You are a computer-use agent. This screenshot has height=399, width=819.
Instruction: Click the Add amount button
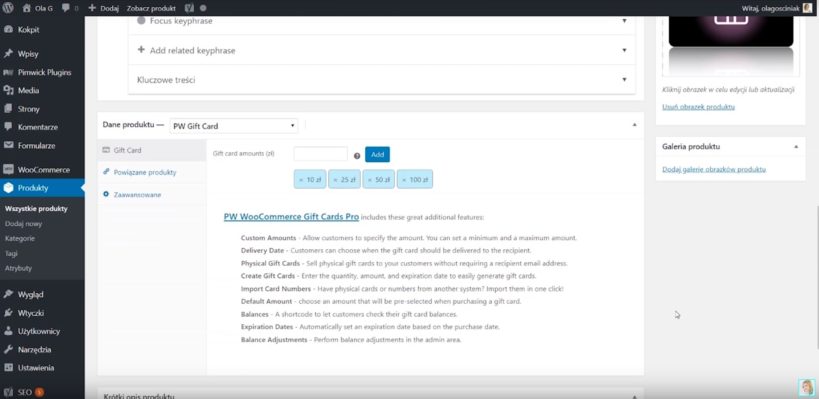click(x=377, y=155)
